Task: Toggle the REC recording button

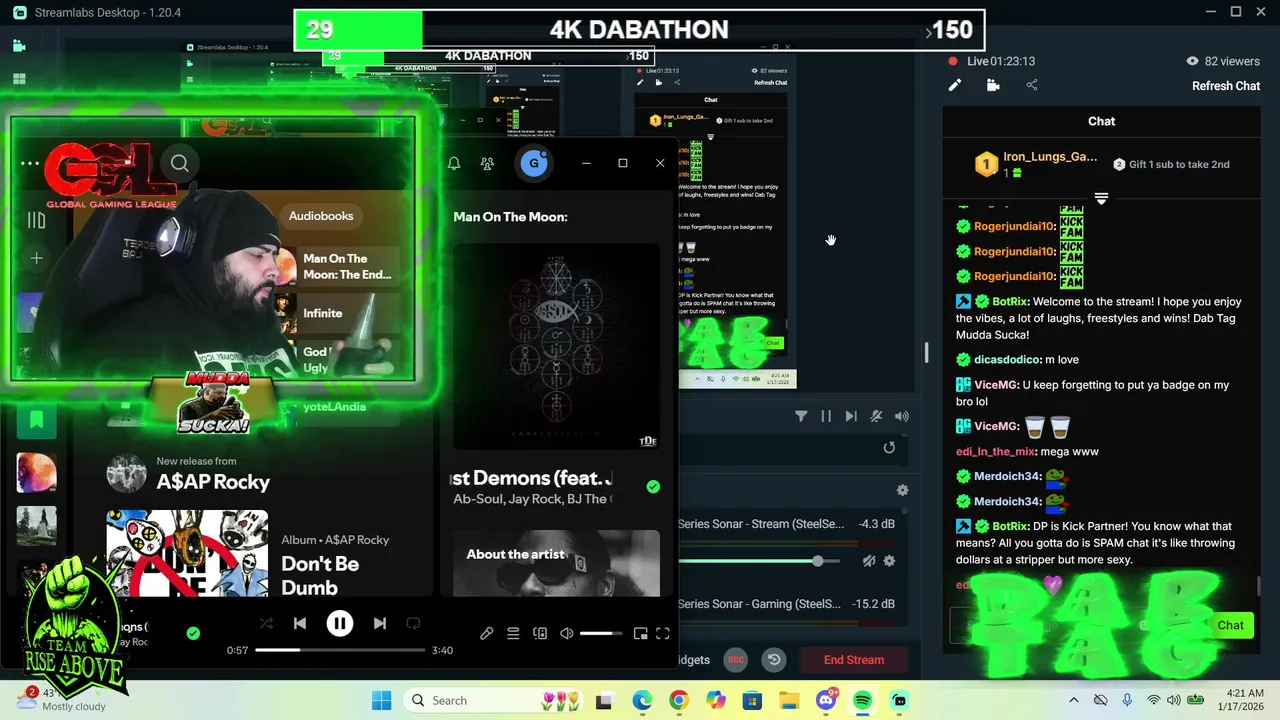Action: [x=736, y=660]
